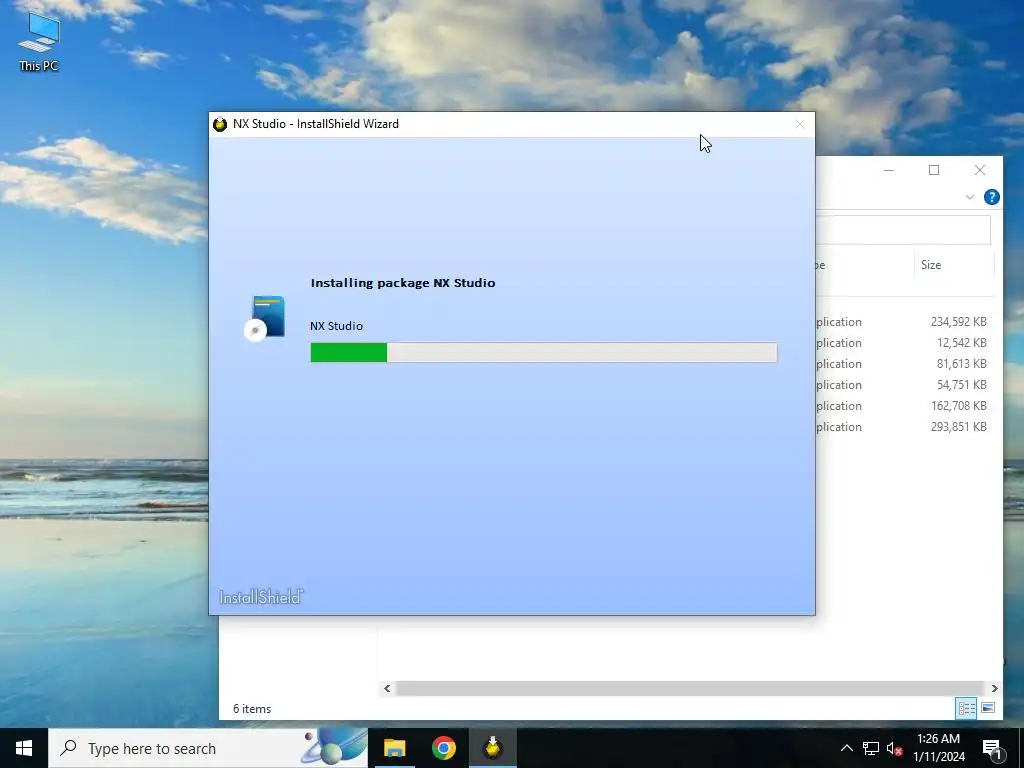Launch Google Chrome from the taskbar
The height and width of the screenshot is (768, 1024).
[x=443, y=748]
